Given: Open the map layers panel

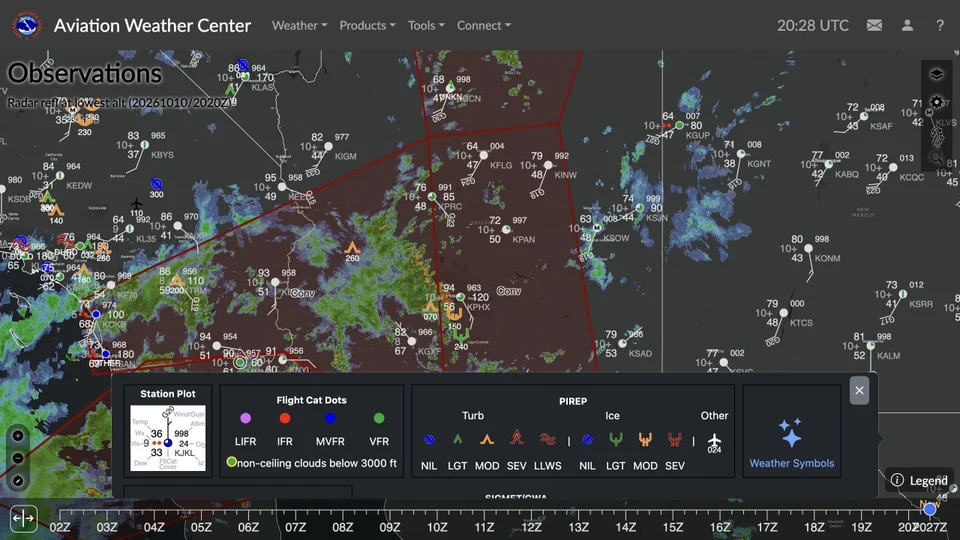Looking at the screenshot, I should pos(936,75).
